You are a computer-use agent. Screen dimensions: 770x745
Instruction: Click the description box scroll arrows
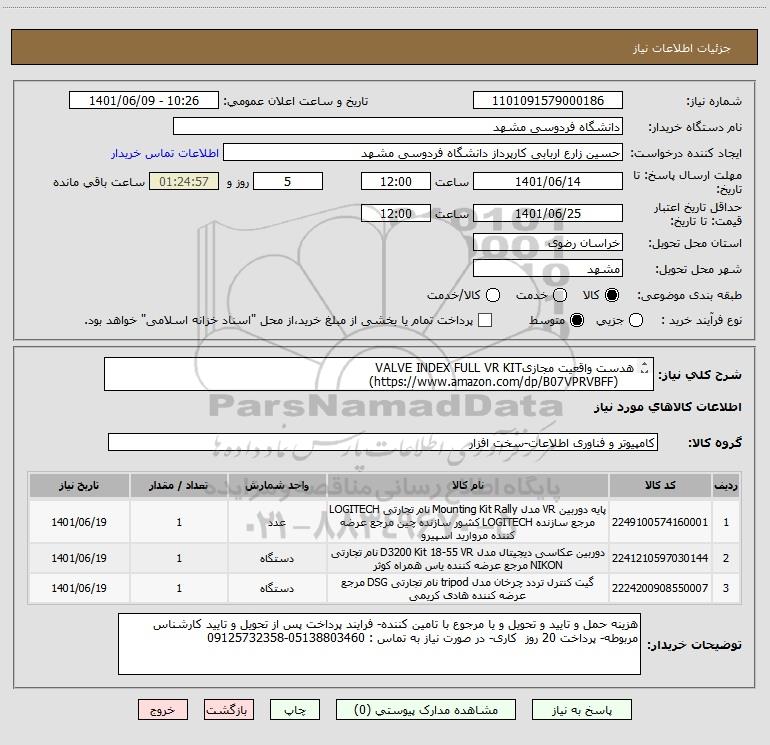pyautogui.click(x=645, y=367)
